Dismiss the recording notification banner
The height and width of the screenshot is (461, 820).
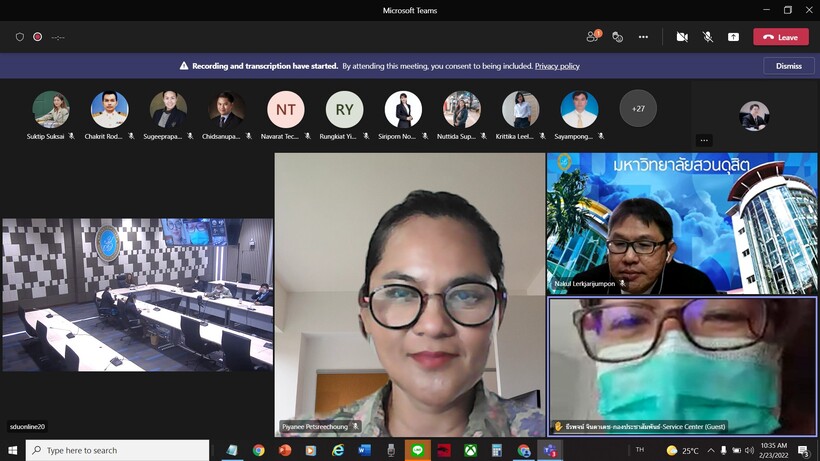click(x=788, y=66)
